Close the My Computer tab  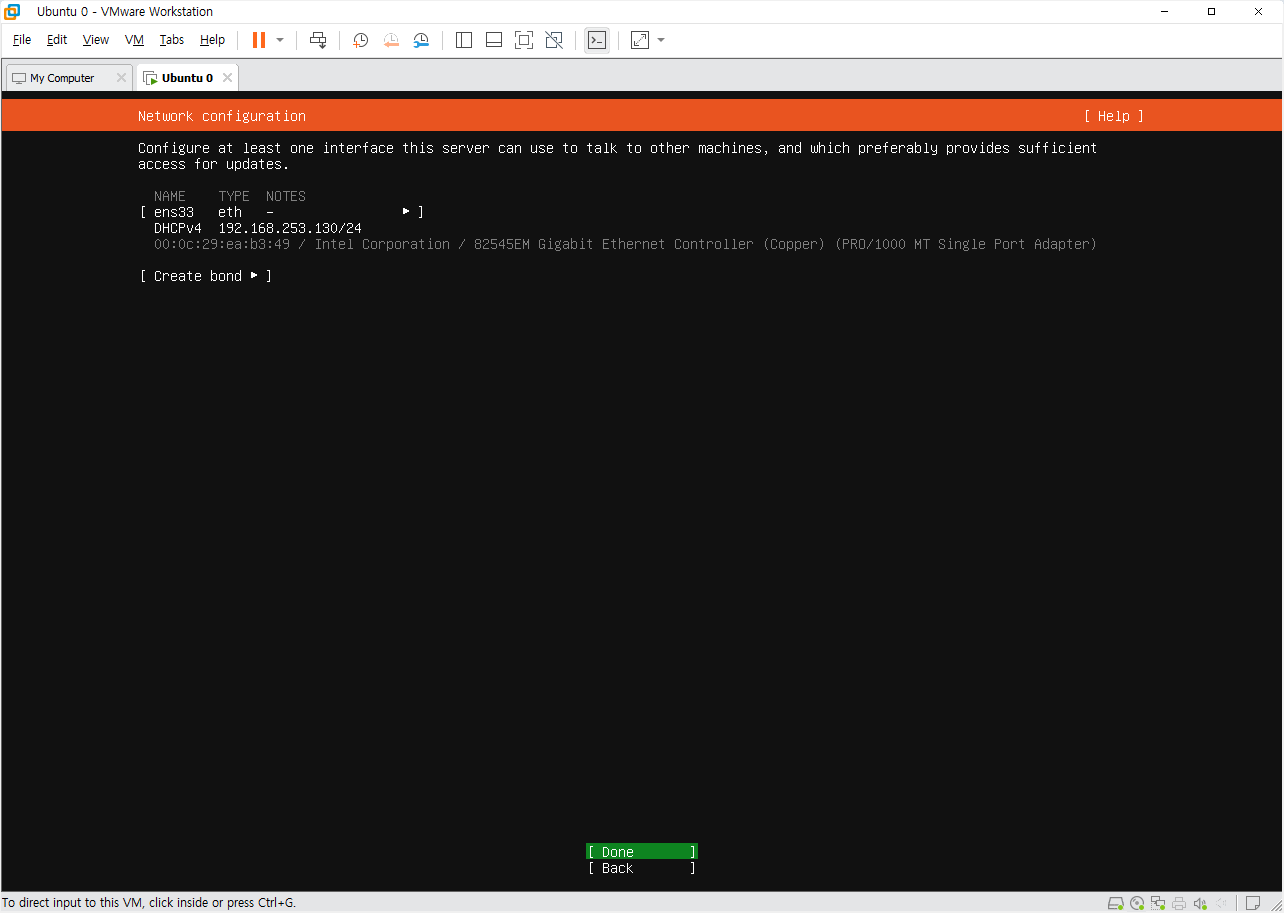tap(121, 78)
